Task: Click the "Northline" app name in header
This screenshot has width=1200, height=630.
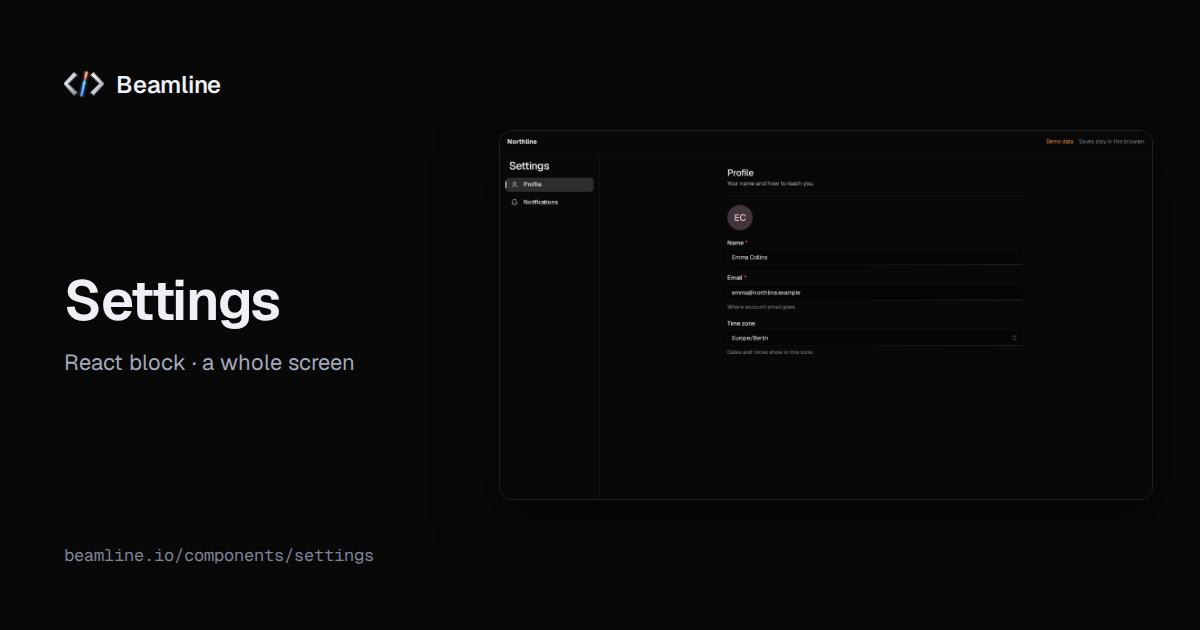Action: point(522,141)
